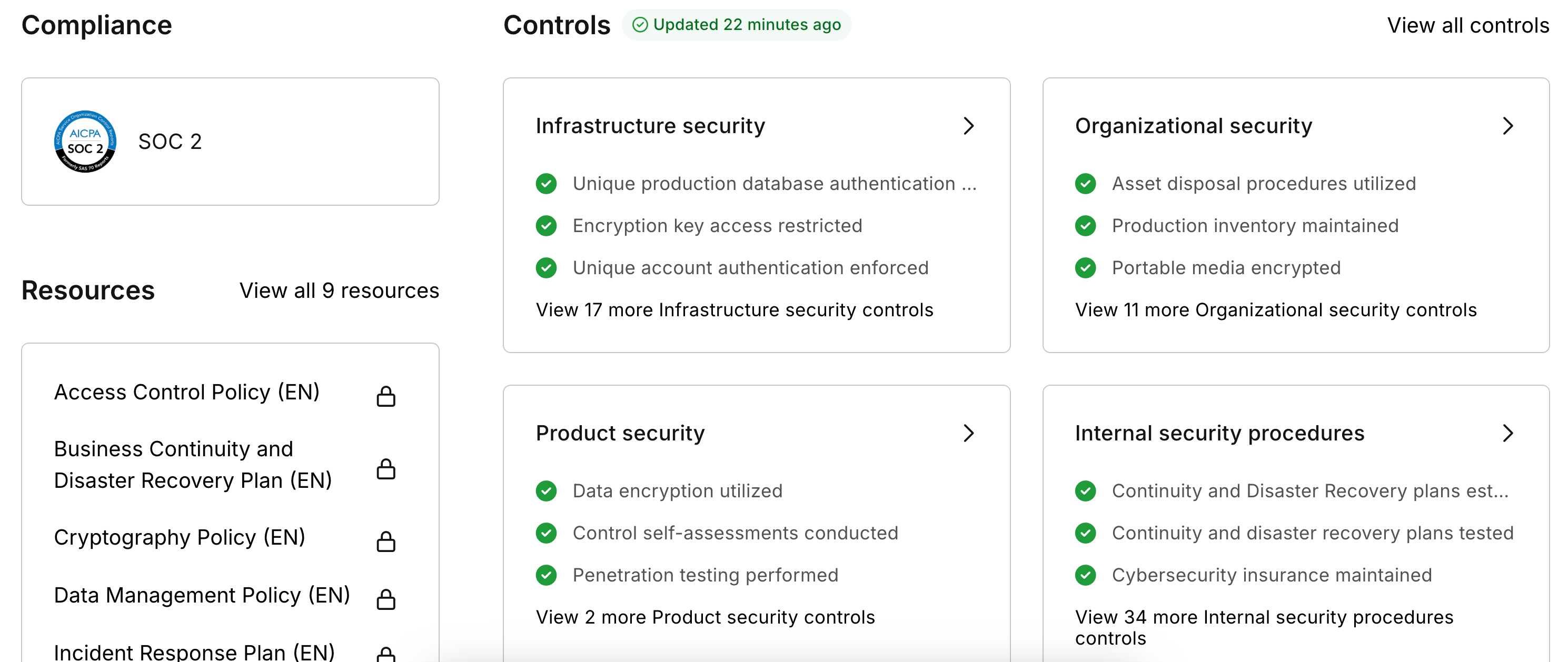Click lock icon beside Business Continuity plan
Viewport: 1568px width, 662px height.
tap(386, 468)
